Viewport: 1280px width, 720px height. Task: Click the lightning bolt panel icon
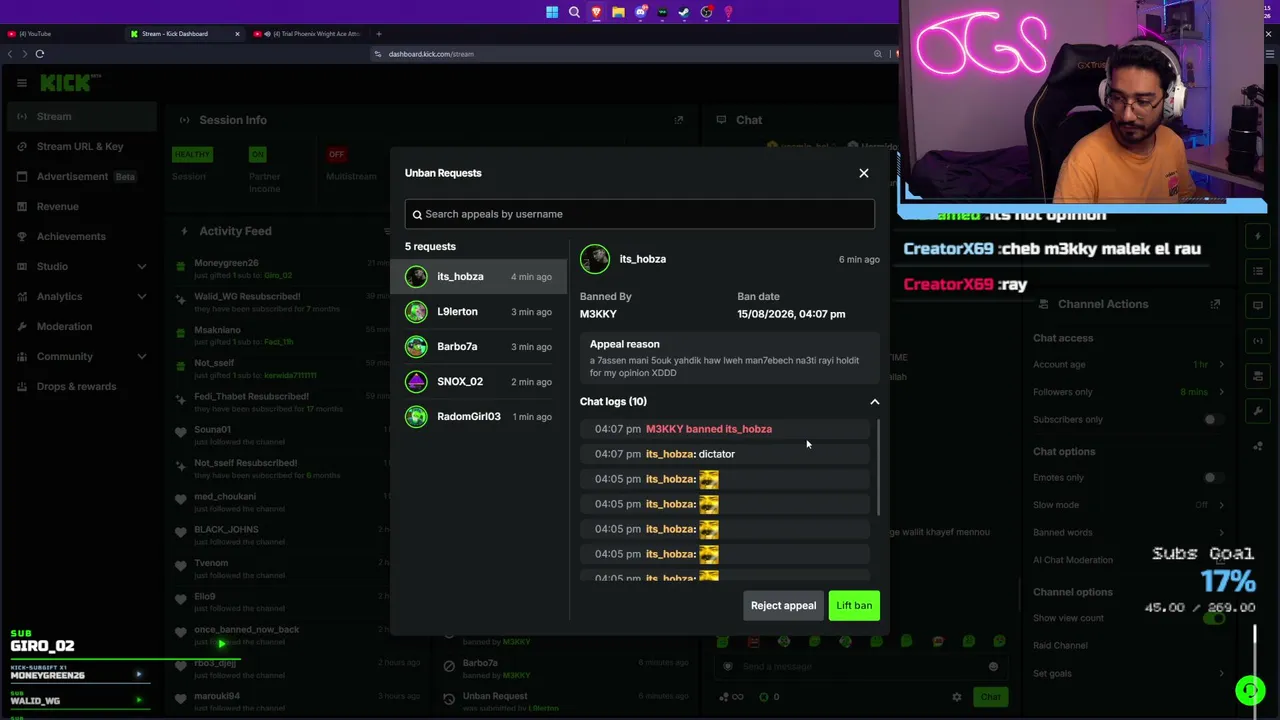[x=1258, y=236]
